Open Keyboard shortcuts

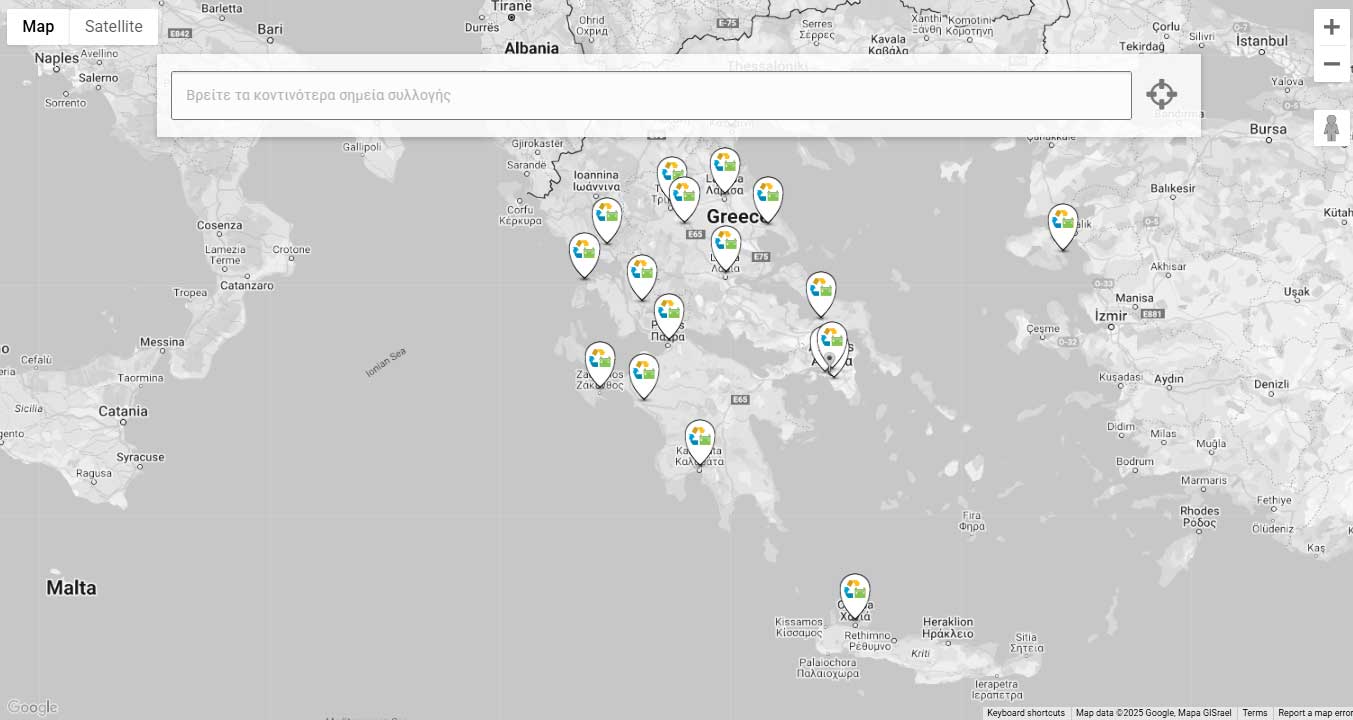coord(1025,713)
